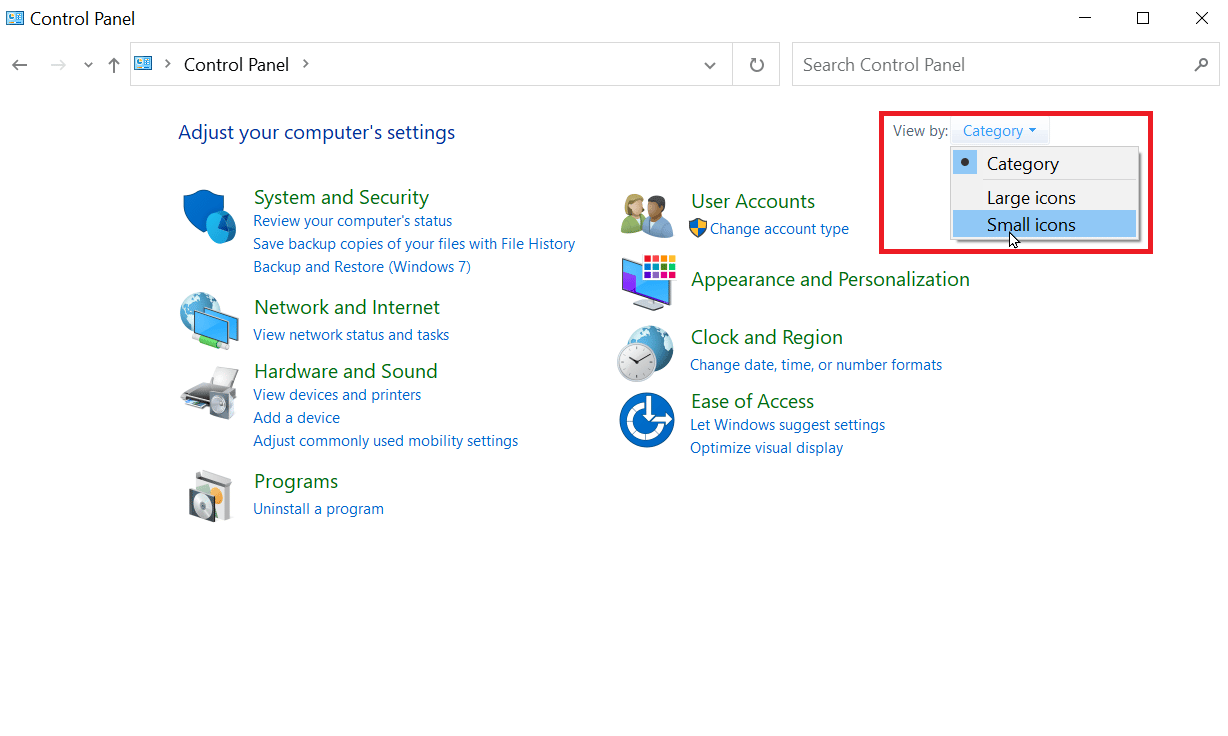Open Backup and Restore (Windows 7)

point(362,267)
